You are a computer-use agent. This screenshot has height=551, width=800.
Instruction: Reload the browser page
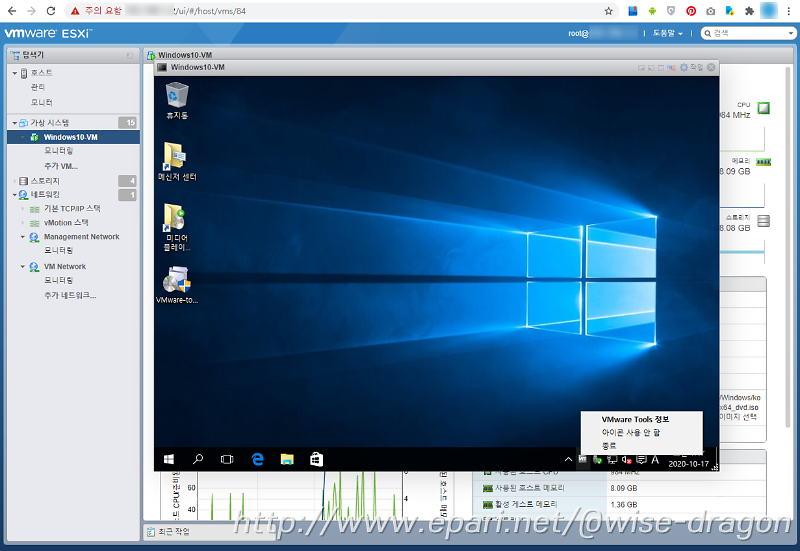51,11
